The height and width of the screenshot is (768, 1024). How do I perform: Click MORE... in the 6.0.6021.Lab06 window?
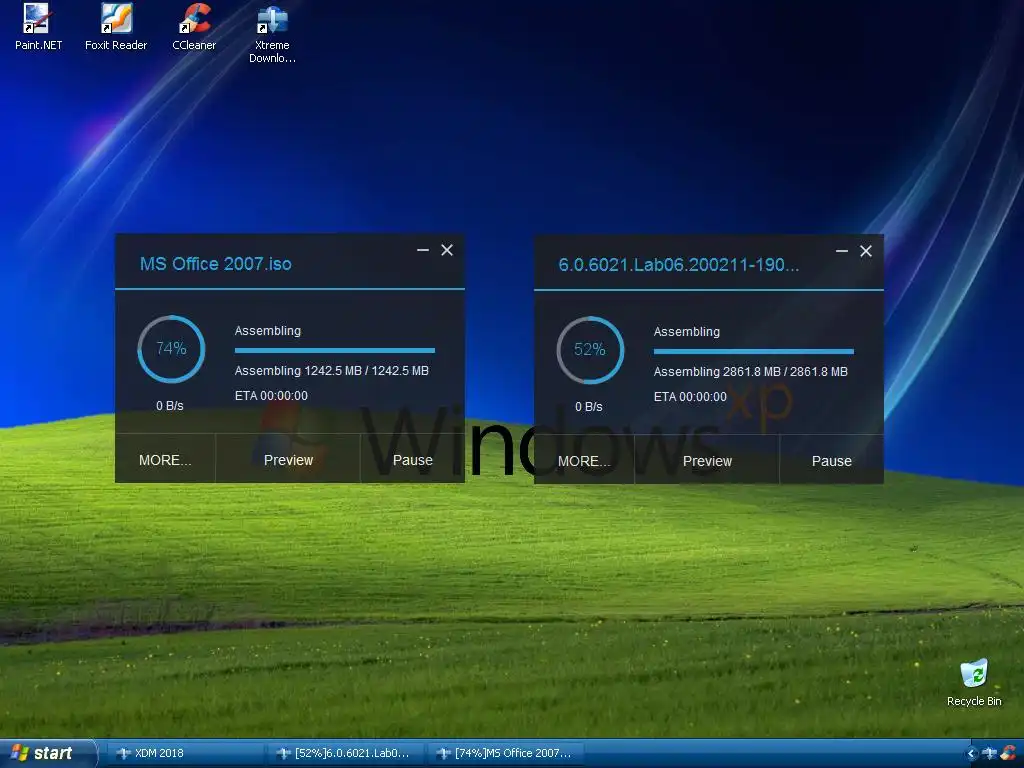coord(584,461)
